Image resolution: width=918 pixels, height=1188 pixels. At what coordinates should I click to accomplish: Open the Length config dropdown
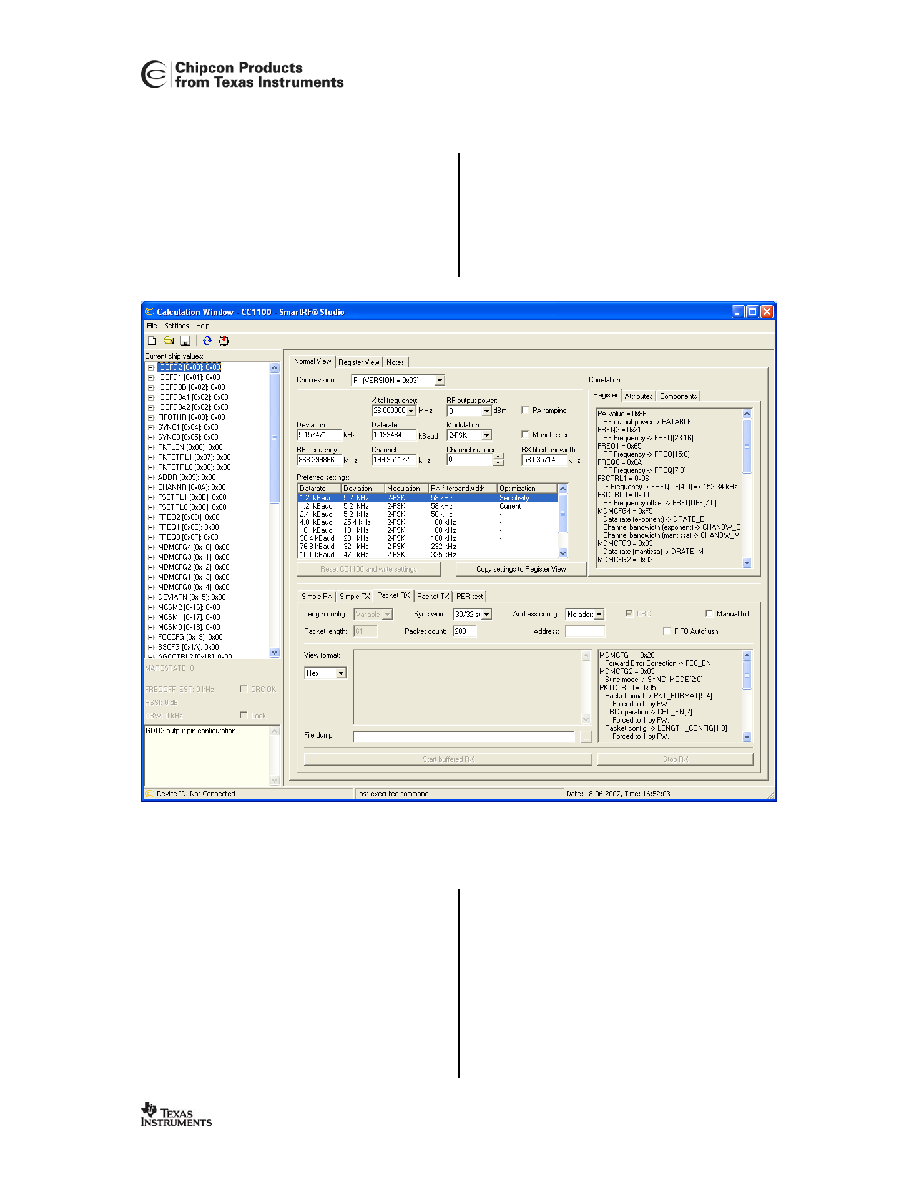(387, 614)
